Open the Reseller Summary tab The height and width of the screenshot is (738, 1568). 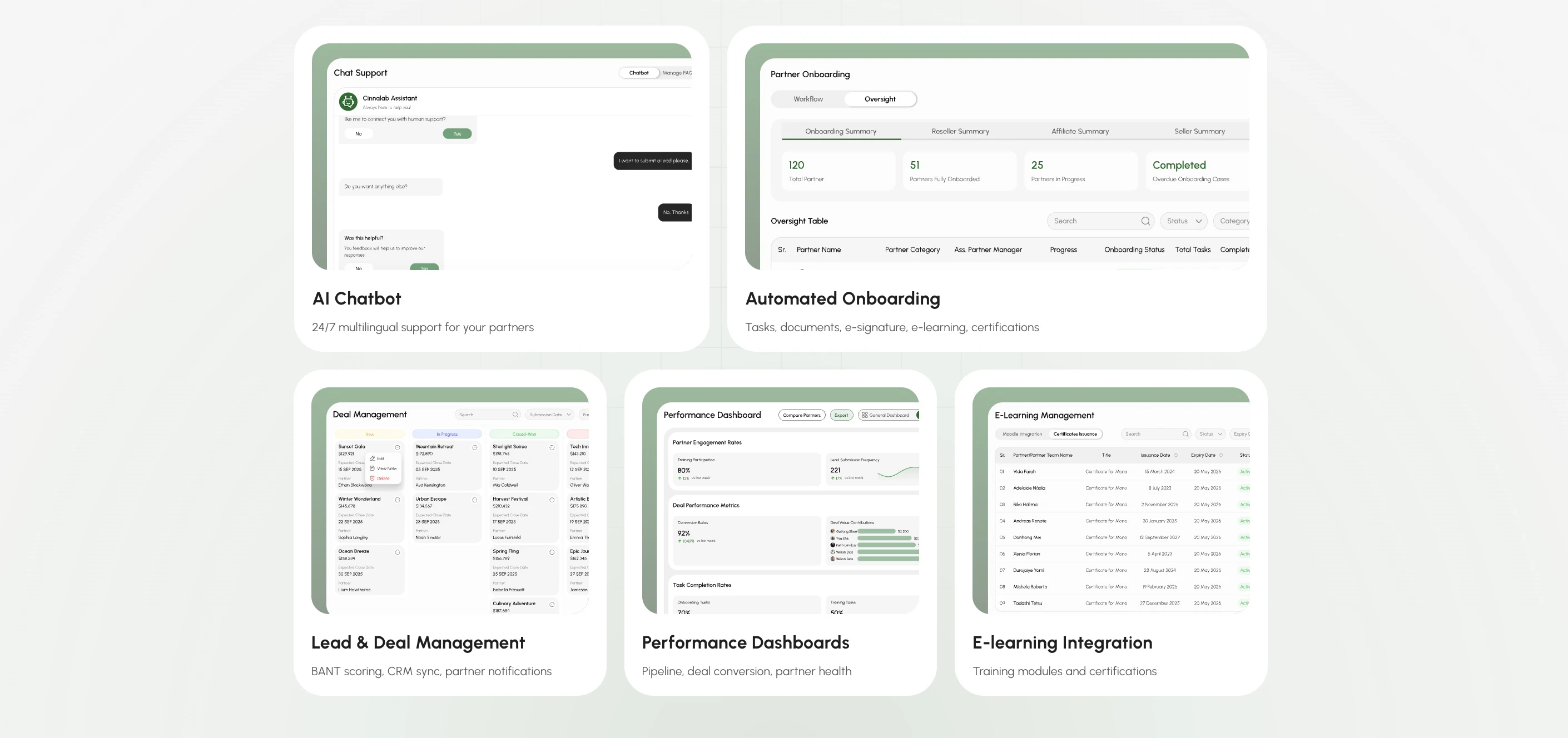coord(960,131)
